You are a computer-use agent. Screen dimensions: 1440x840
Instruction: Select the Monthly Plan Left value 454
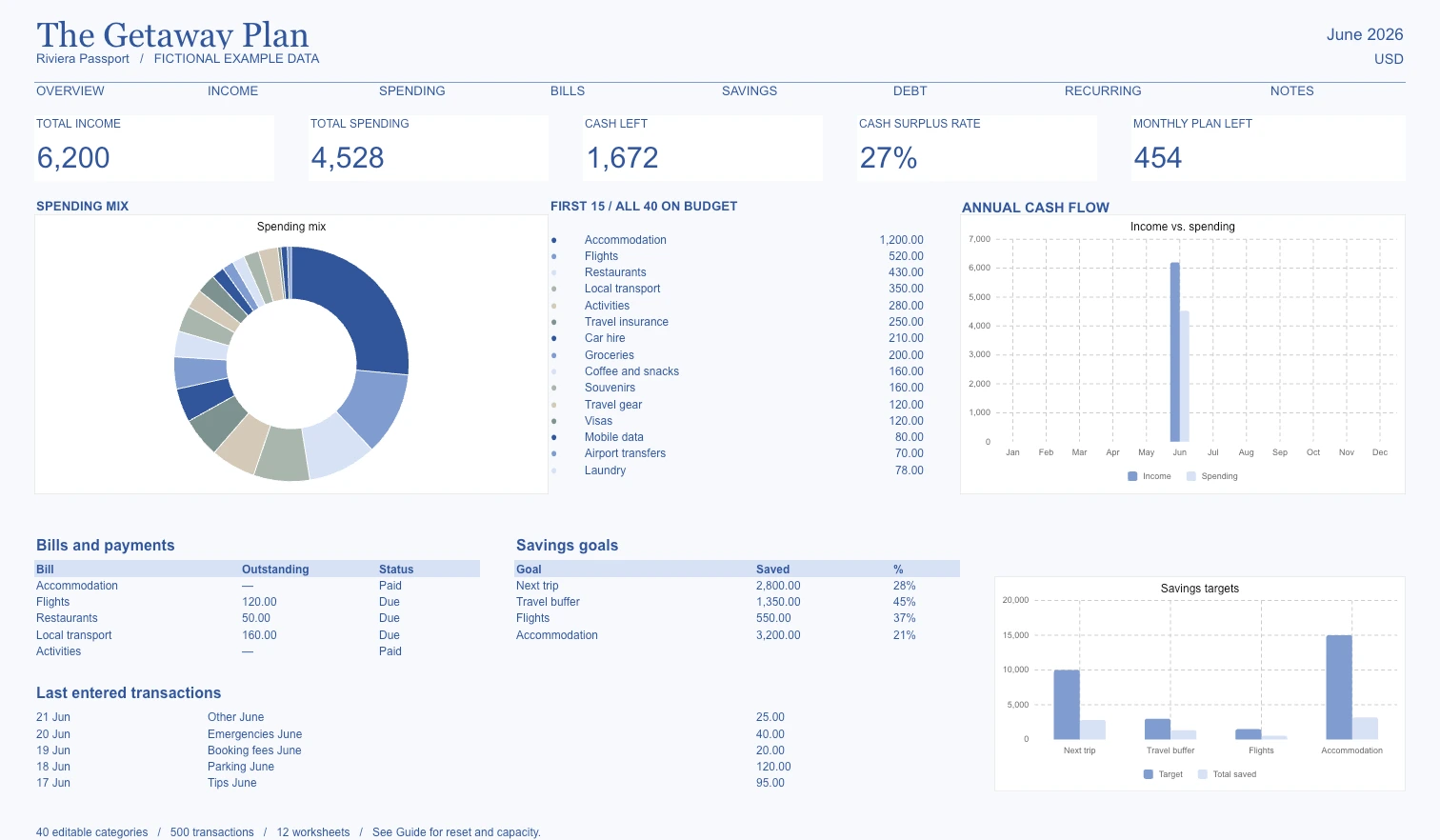tap(1157, 158)
